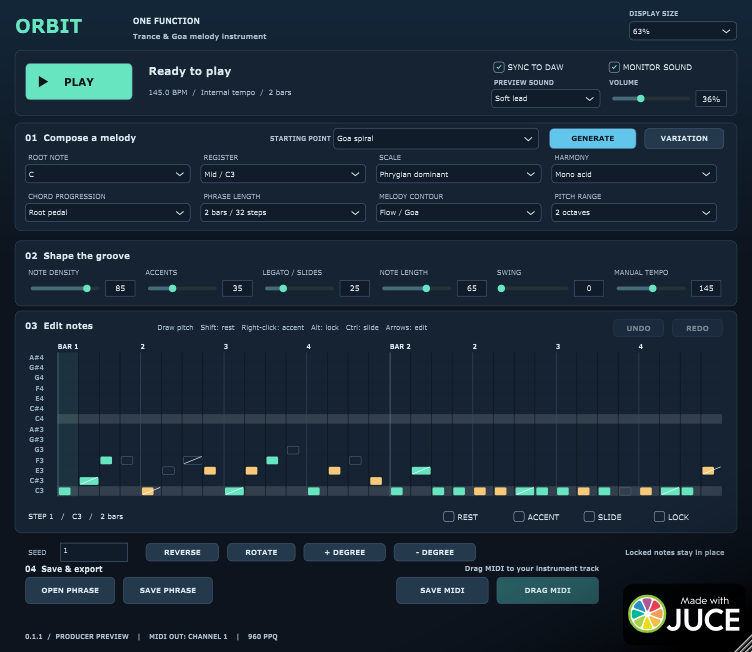Viewport: 752px width, 652px height.
Task: Click the GENERATE button
Action: pyautogui.click(x=592, y=138)
